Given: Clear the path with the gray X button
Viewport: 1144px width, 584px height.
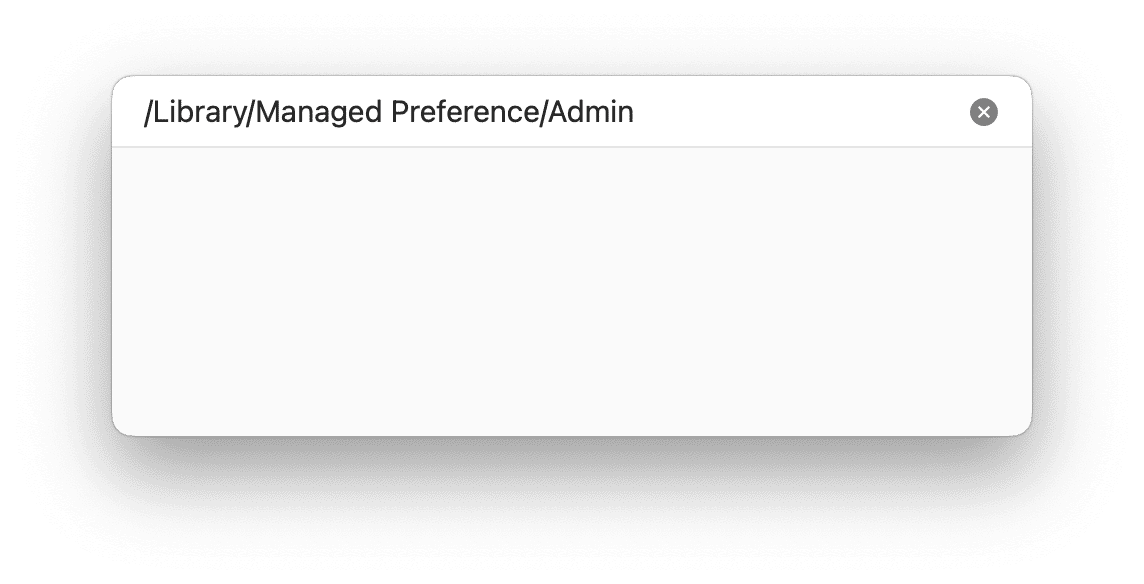Looking at the screenshot, I should 983,112.
